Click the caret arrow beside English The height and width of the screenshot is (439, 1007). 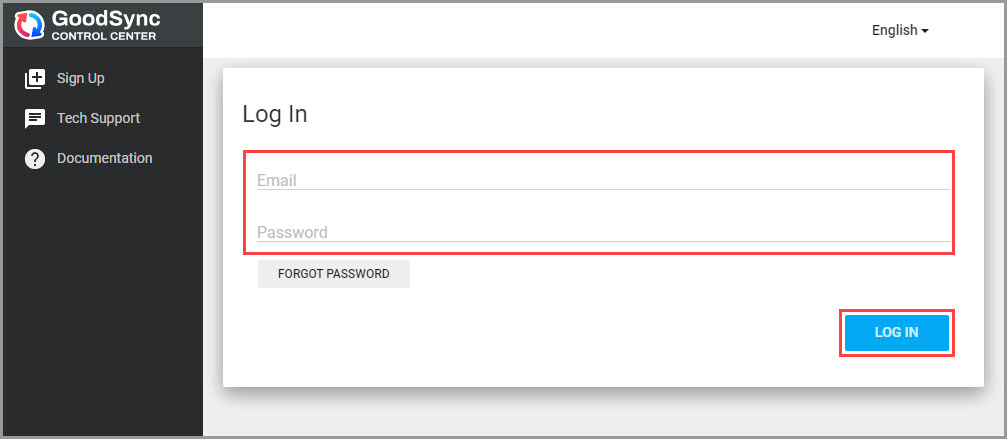pos(925,31)
